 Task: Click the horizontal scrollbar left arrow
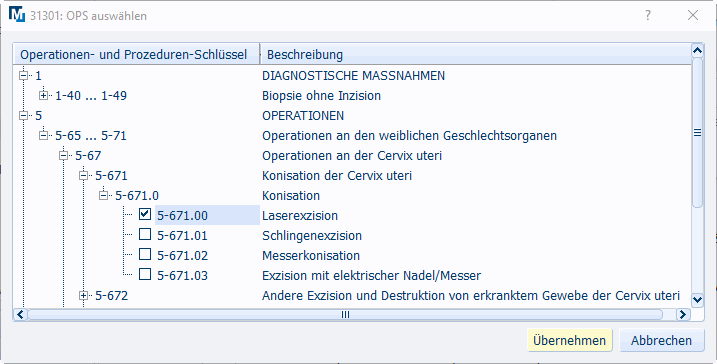pyautogui.click(x=20, y=314)
